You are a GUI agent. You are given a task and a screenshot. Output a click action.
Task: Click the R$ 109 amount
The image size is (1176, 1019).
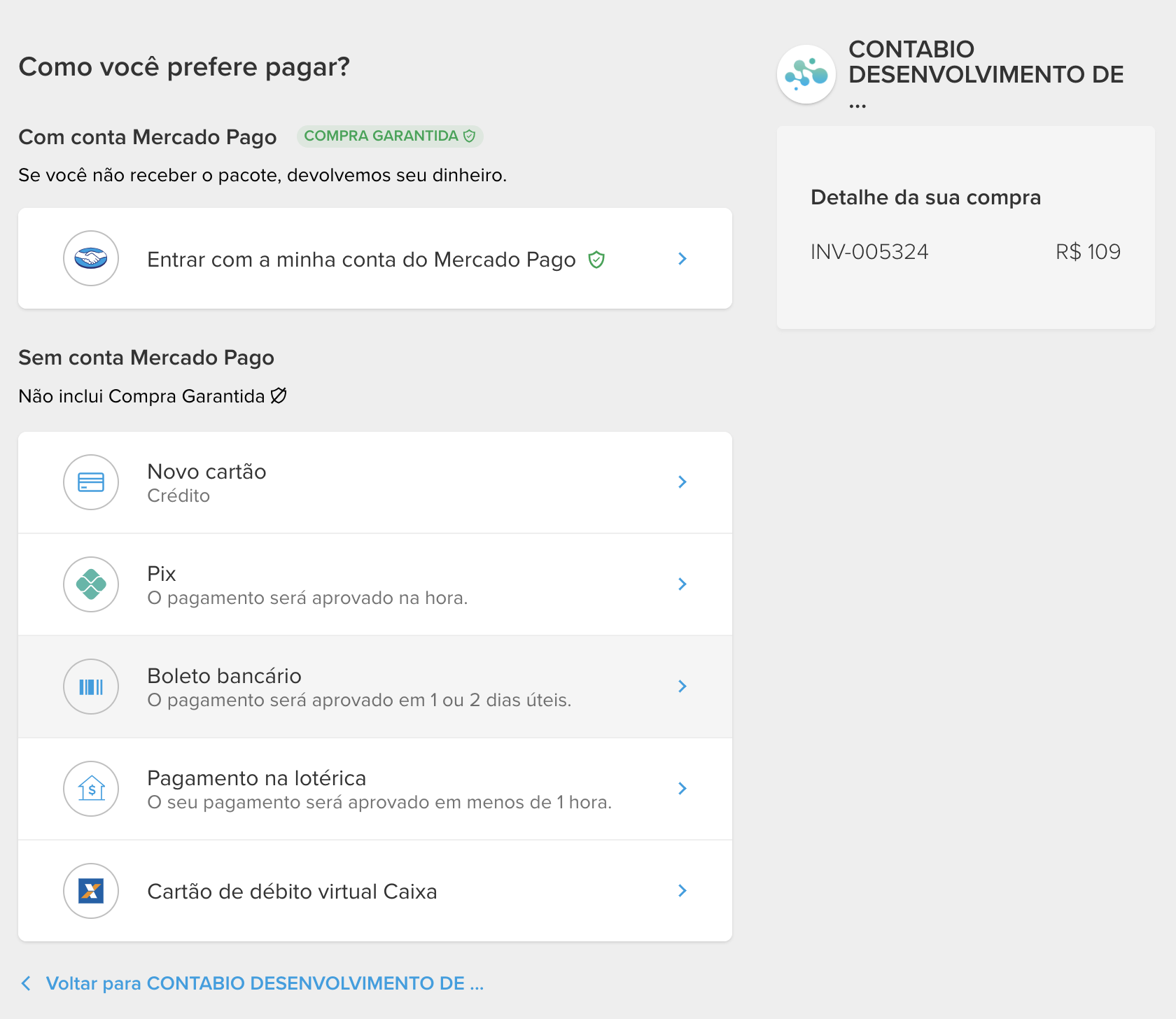[x=1088, y=252]
